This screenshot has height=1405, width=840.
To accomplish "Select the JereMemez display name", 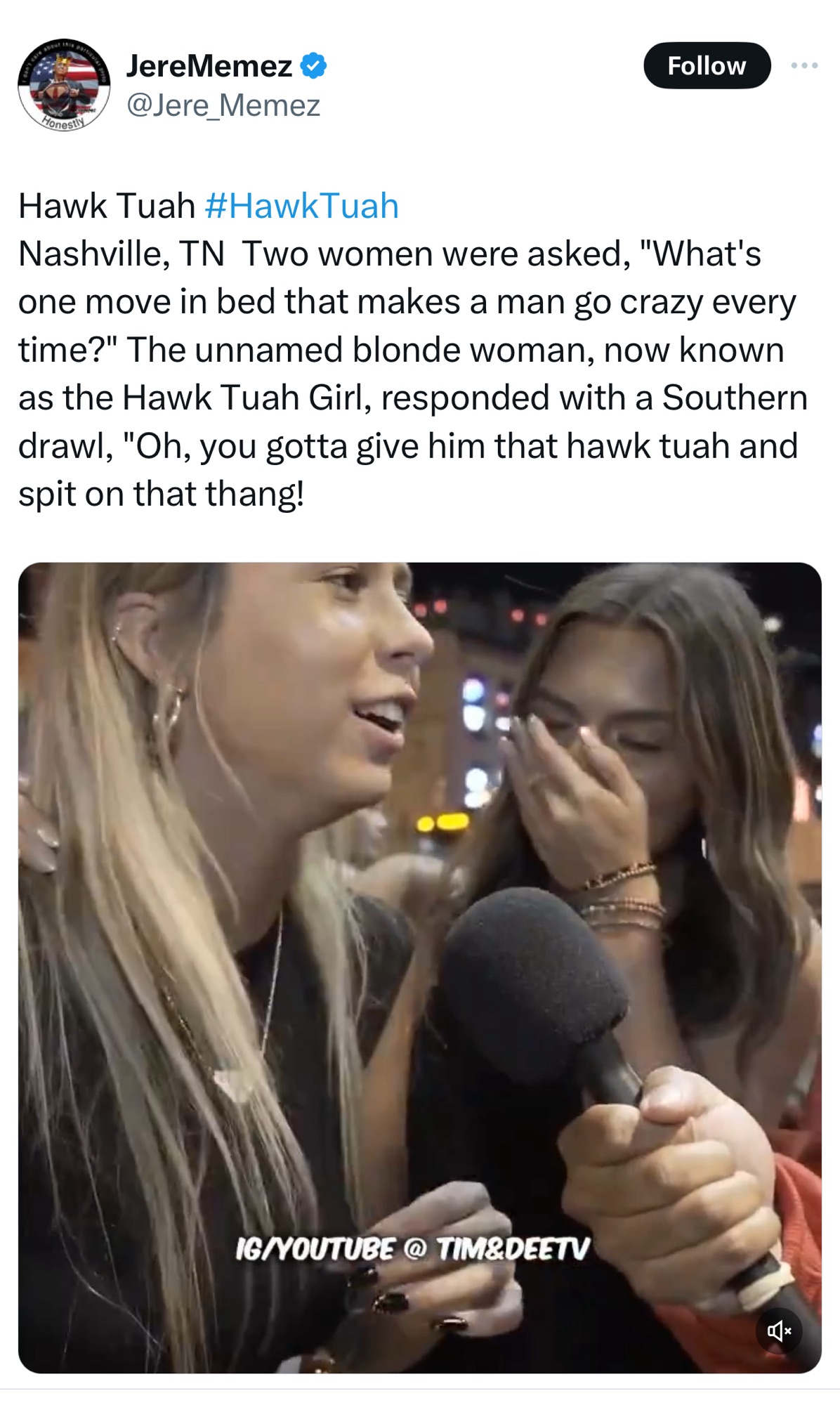I will coord(209,66).
